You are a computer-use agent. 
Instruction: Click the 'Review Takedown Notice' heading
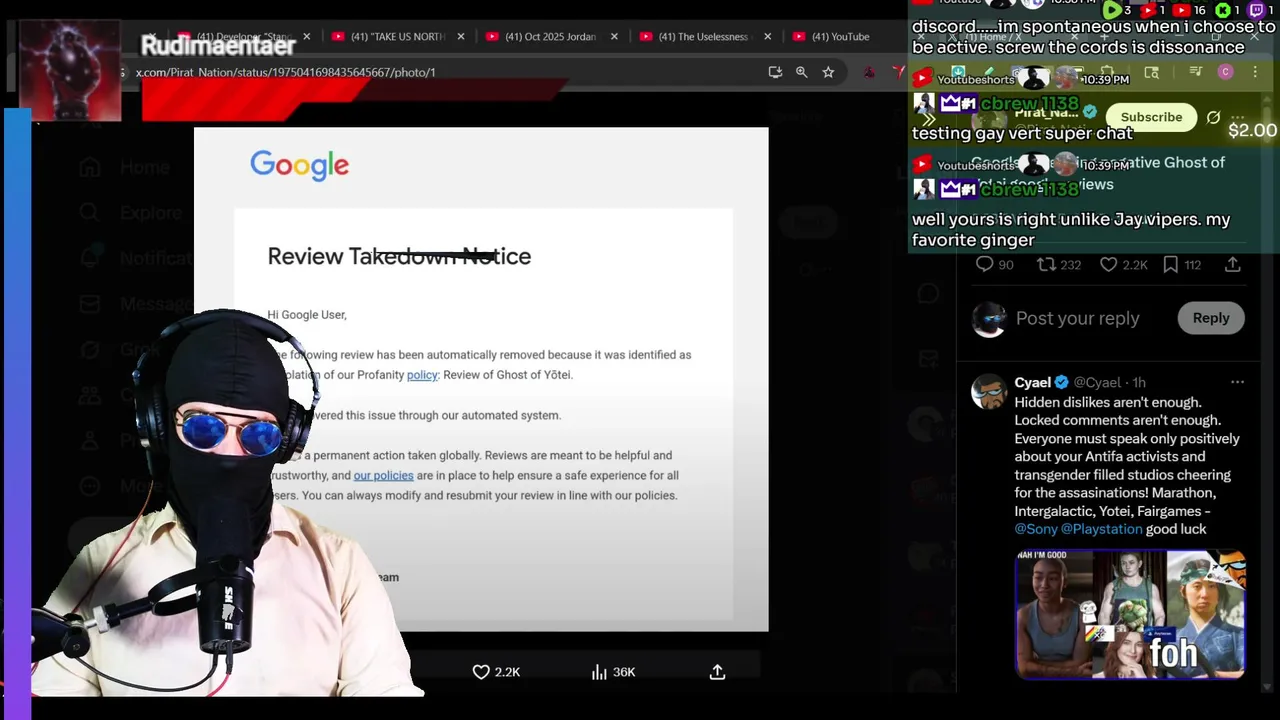[399, 256]
